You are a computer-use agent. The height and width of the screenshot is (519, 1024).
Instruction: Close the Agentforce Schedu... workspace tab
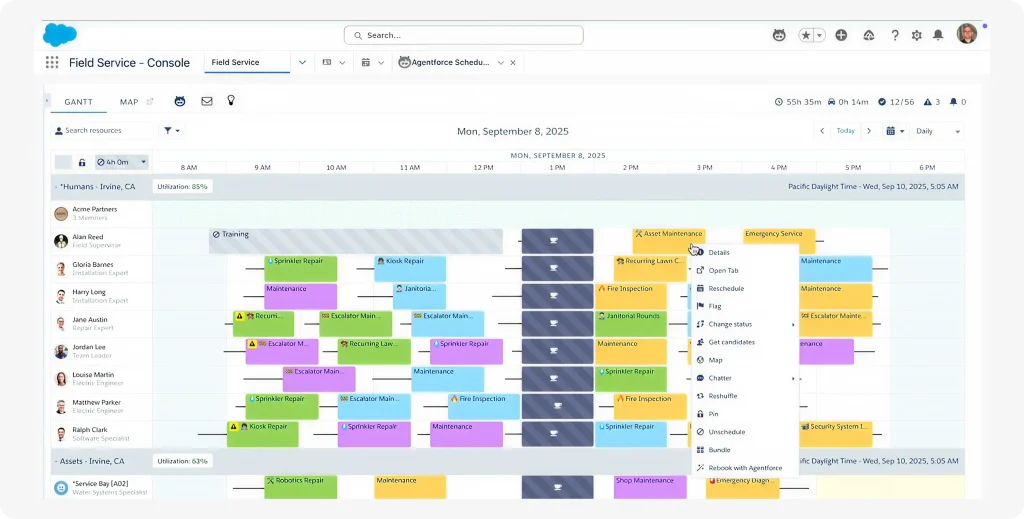click(x=513, y=63)
